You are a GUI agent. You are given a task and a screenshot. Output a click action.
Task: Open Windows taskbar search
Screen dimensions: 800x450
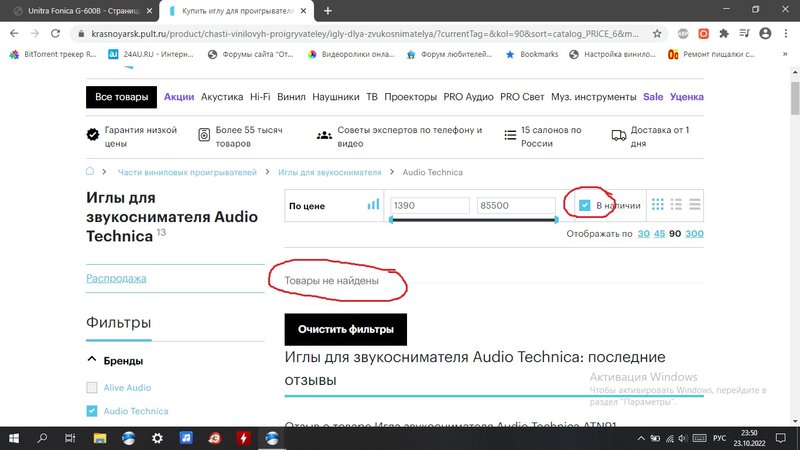pyautogui.click(x=42, y=438)
